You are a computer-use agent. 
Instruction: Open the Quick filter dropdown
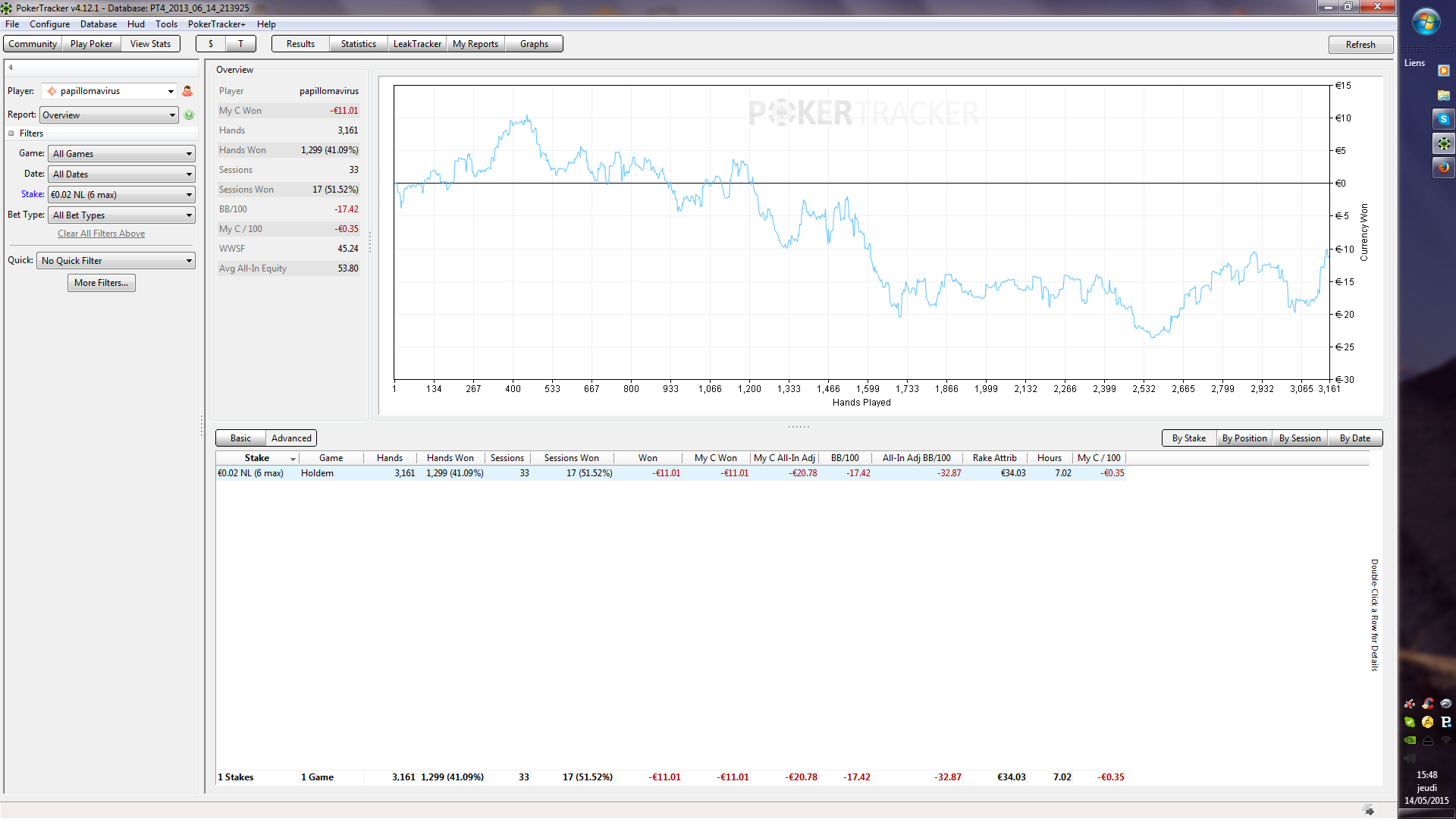tap(116, 261)
